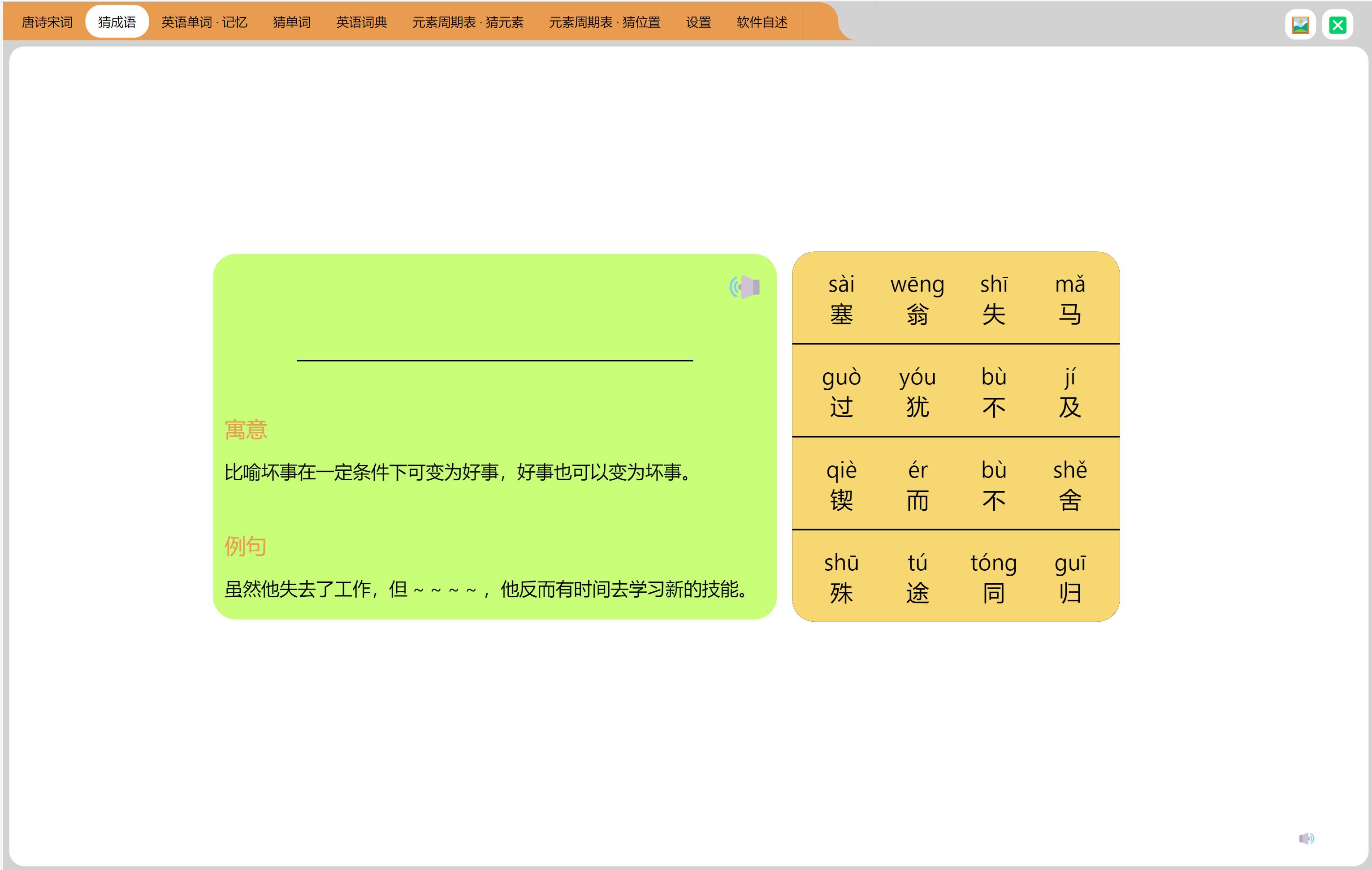Click the image background icon top-right
This screenshot has width=1372, height=870.
tap(1300, 25)
